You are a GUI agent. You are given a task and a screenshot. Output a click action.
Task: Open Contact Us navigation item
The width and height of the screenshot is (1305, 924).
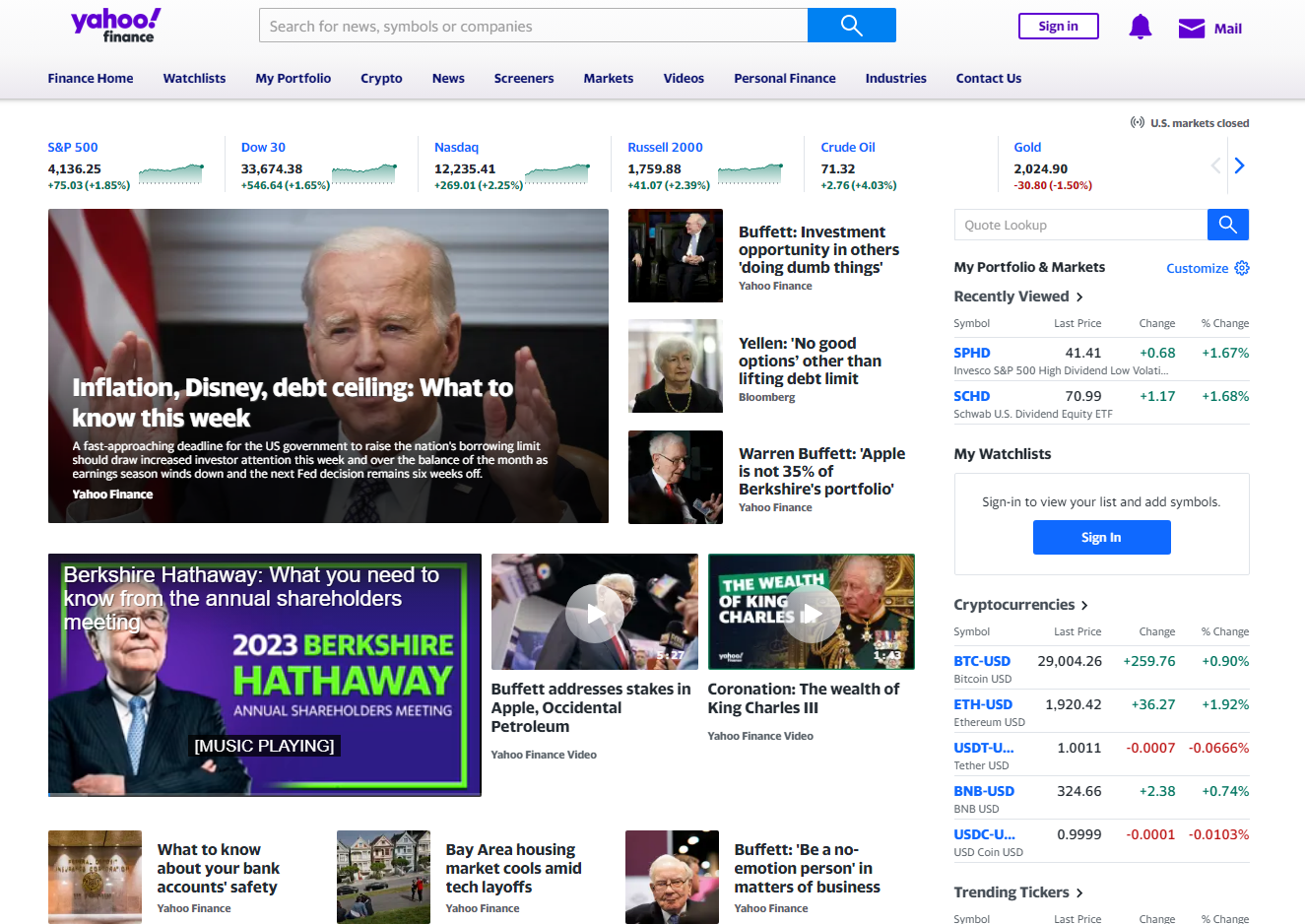[x=988, y=79]
